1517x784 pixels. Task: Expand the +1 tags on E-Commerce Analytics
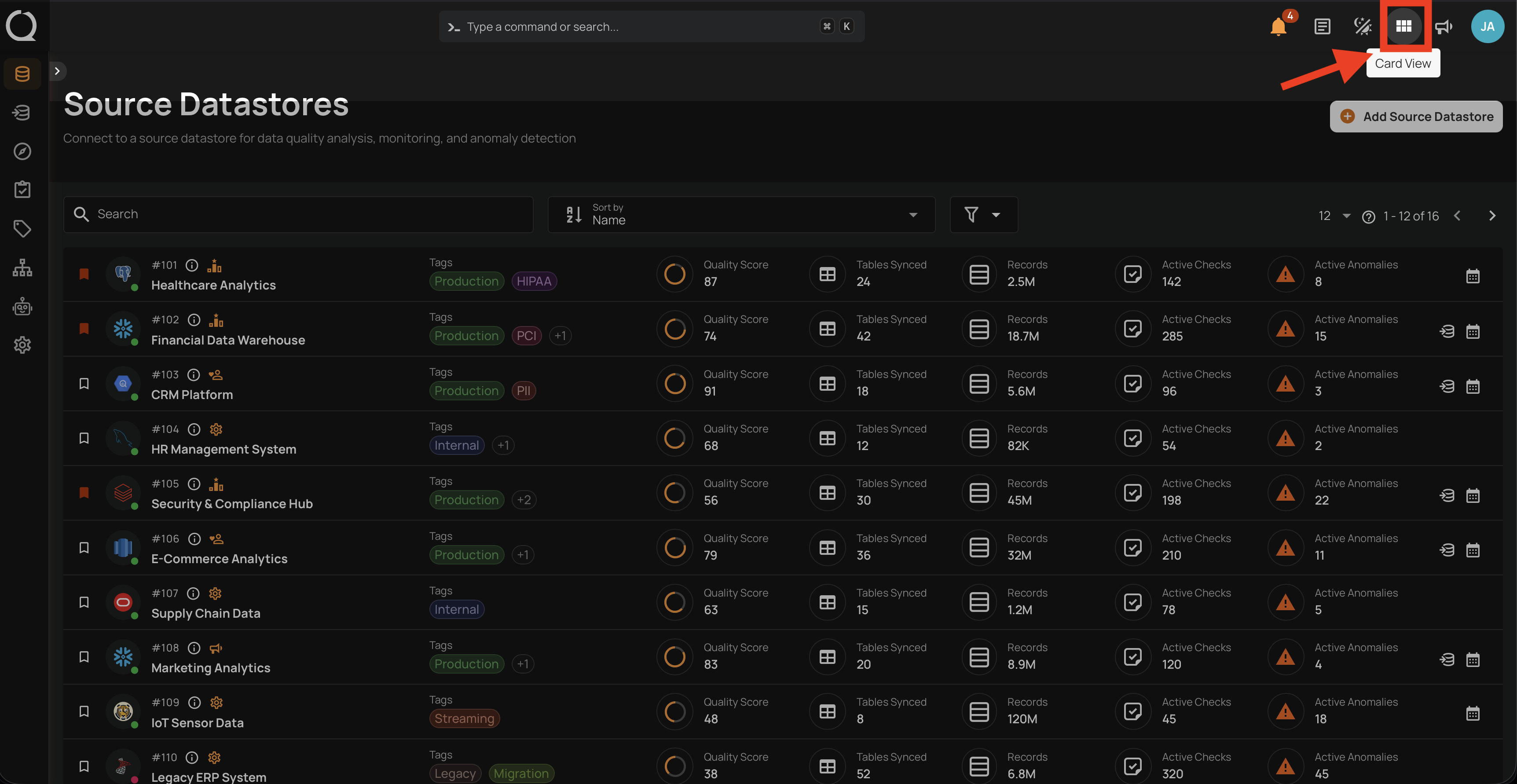click(x=523, y=555)
